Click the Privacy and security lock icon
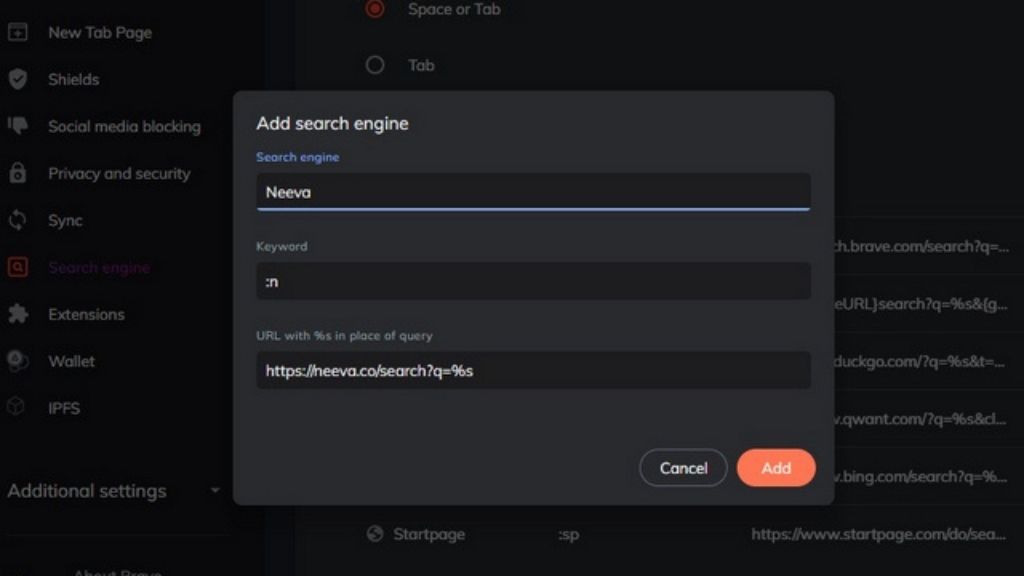 click(x=18, y=173)
